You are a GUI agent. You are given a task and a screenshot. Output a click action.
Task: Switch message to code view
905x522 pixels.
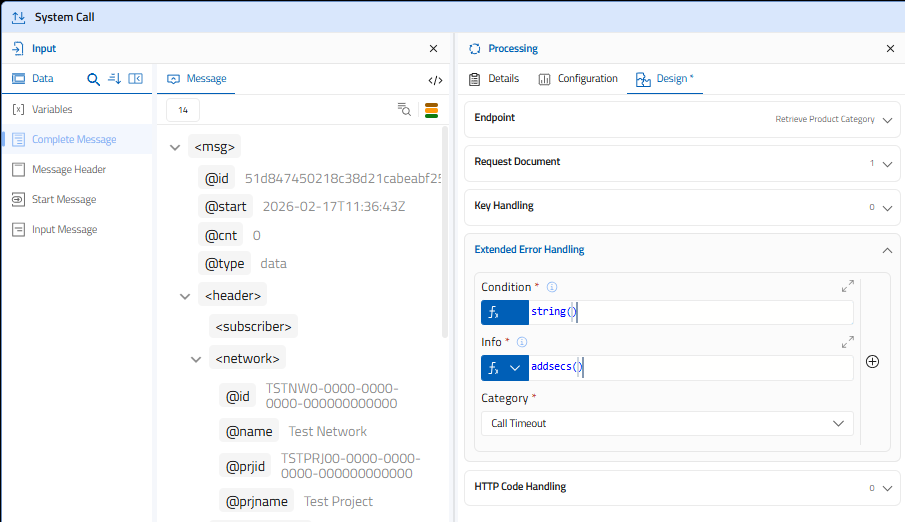435,80
